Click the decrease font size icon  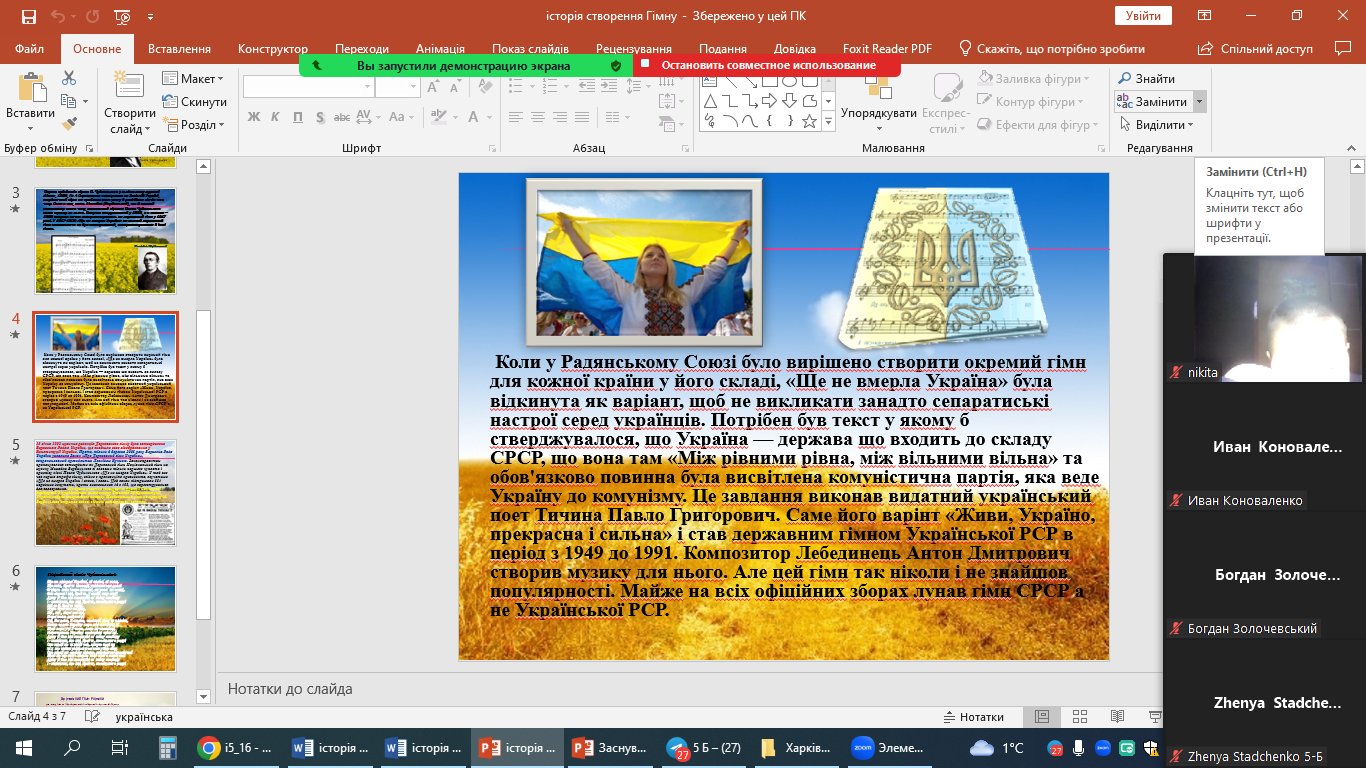(x=455, y=86)
